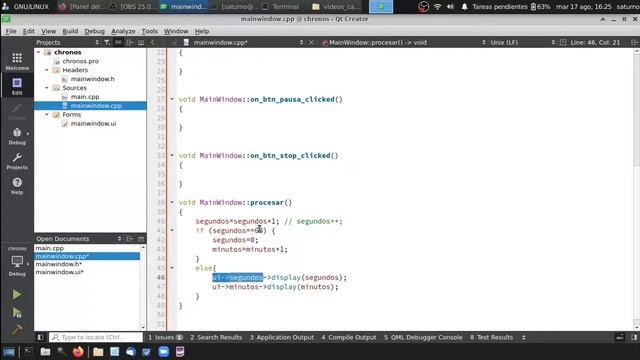Fold the on_btn_pausa_clicked function
This screenshot has height=360, width=640.
click(172, 99)
